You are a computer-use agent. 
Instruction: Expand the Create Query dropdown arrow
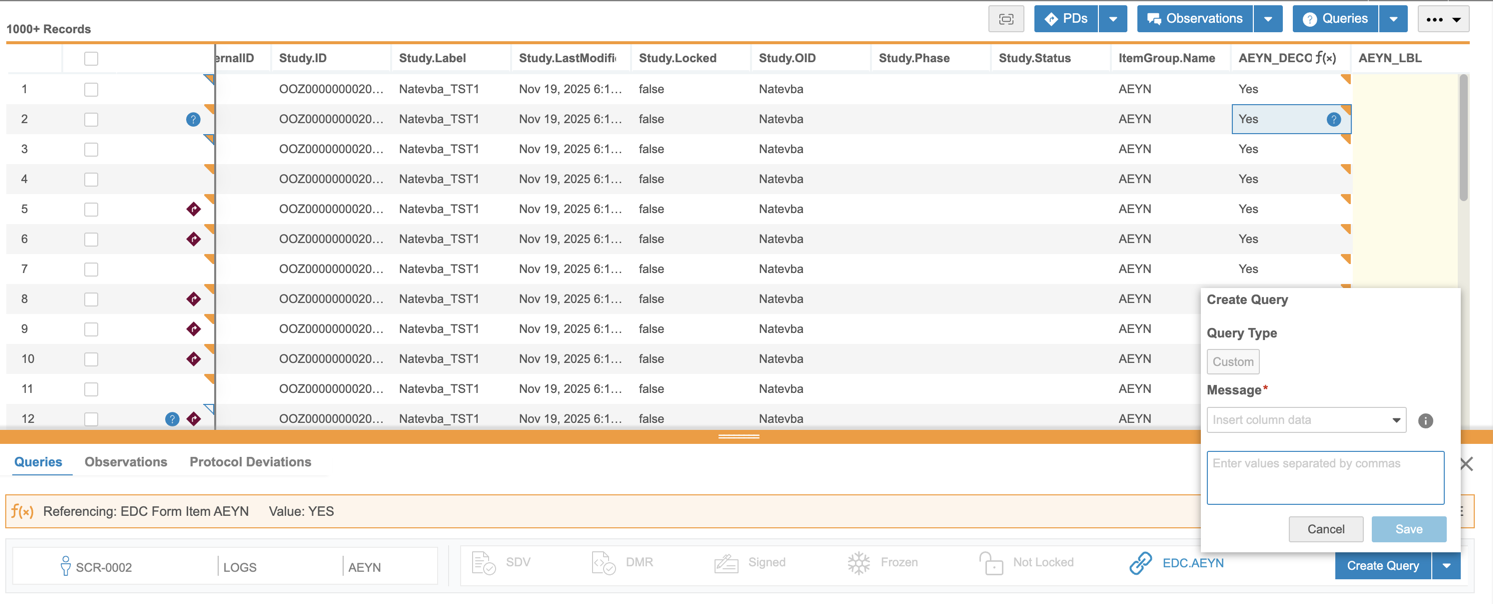pyautogui.click(x=1446, y=566)
